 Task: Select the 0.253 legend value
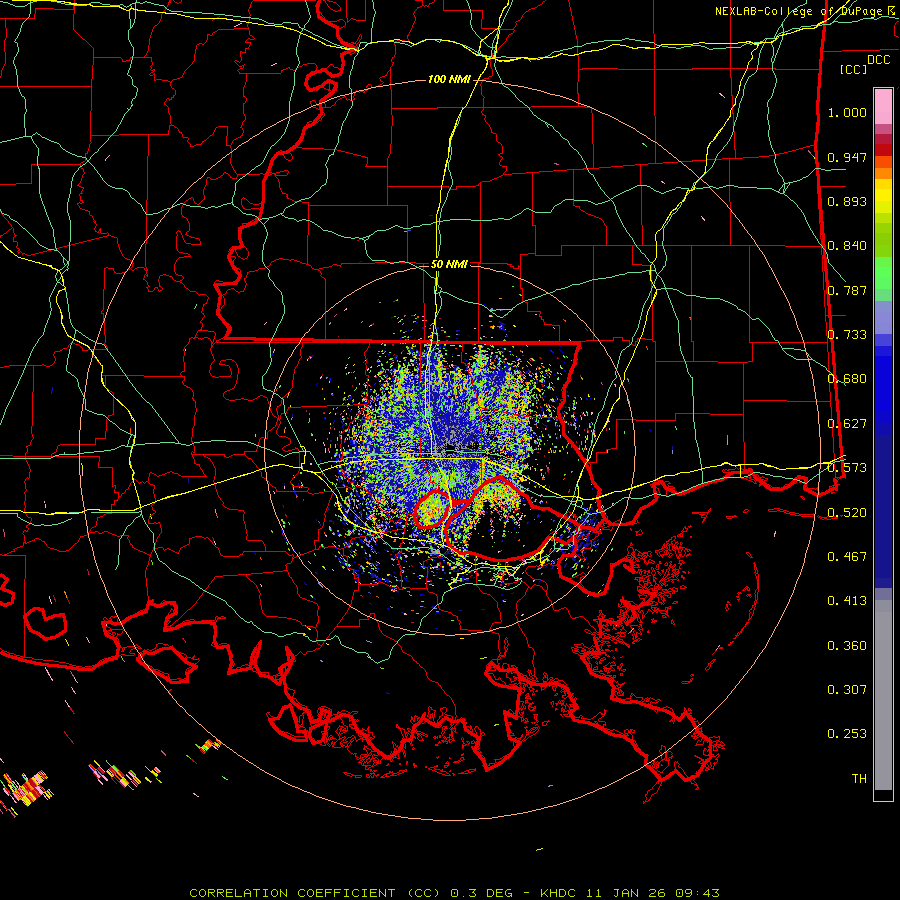click(x=847, y=734)
